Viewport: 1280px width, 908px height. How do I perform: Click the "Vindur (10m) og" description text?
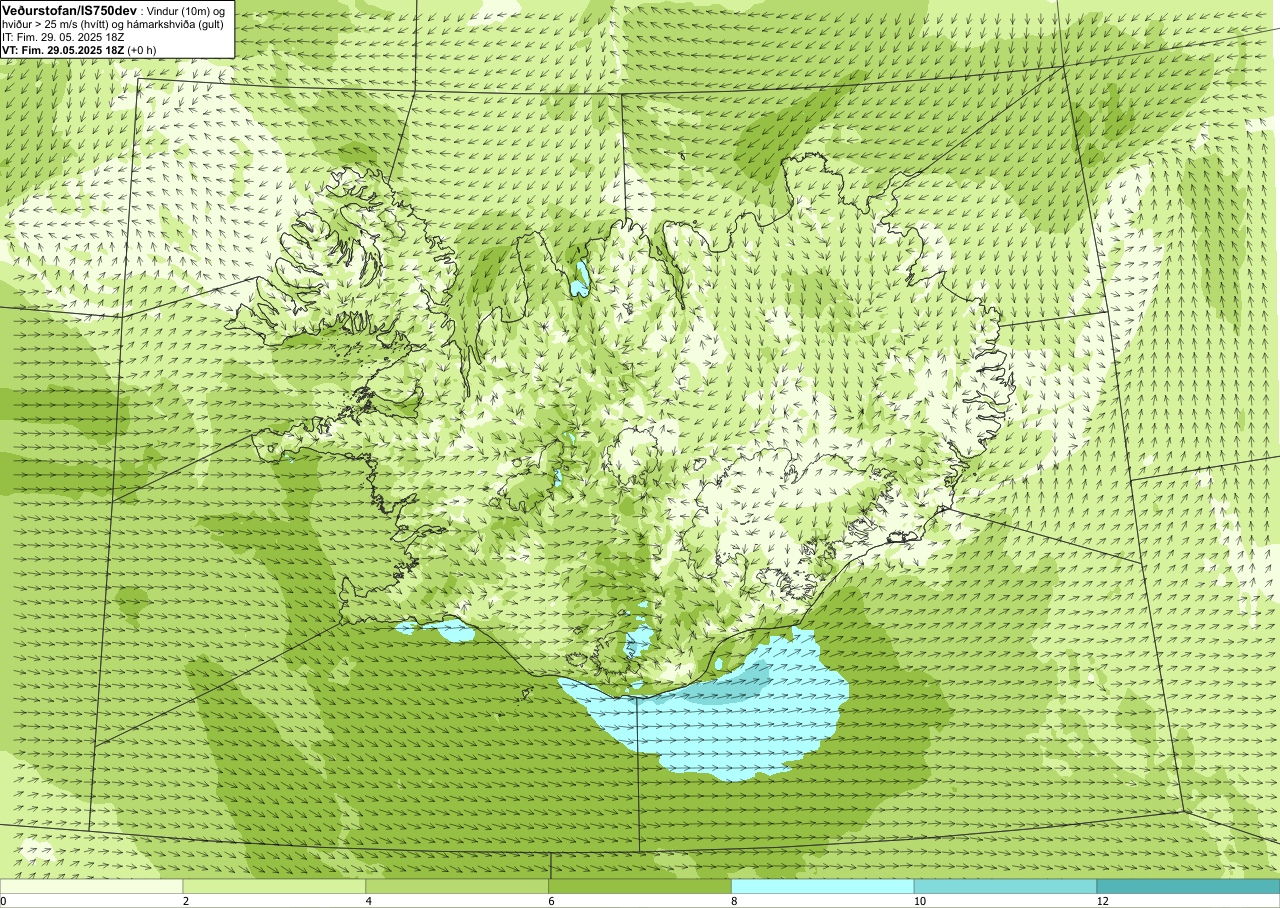coord(187,11)
